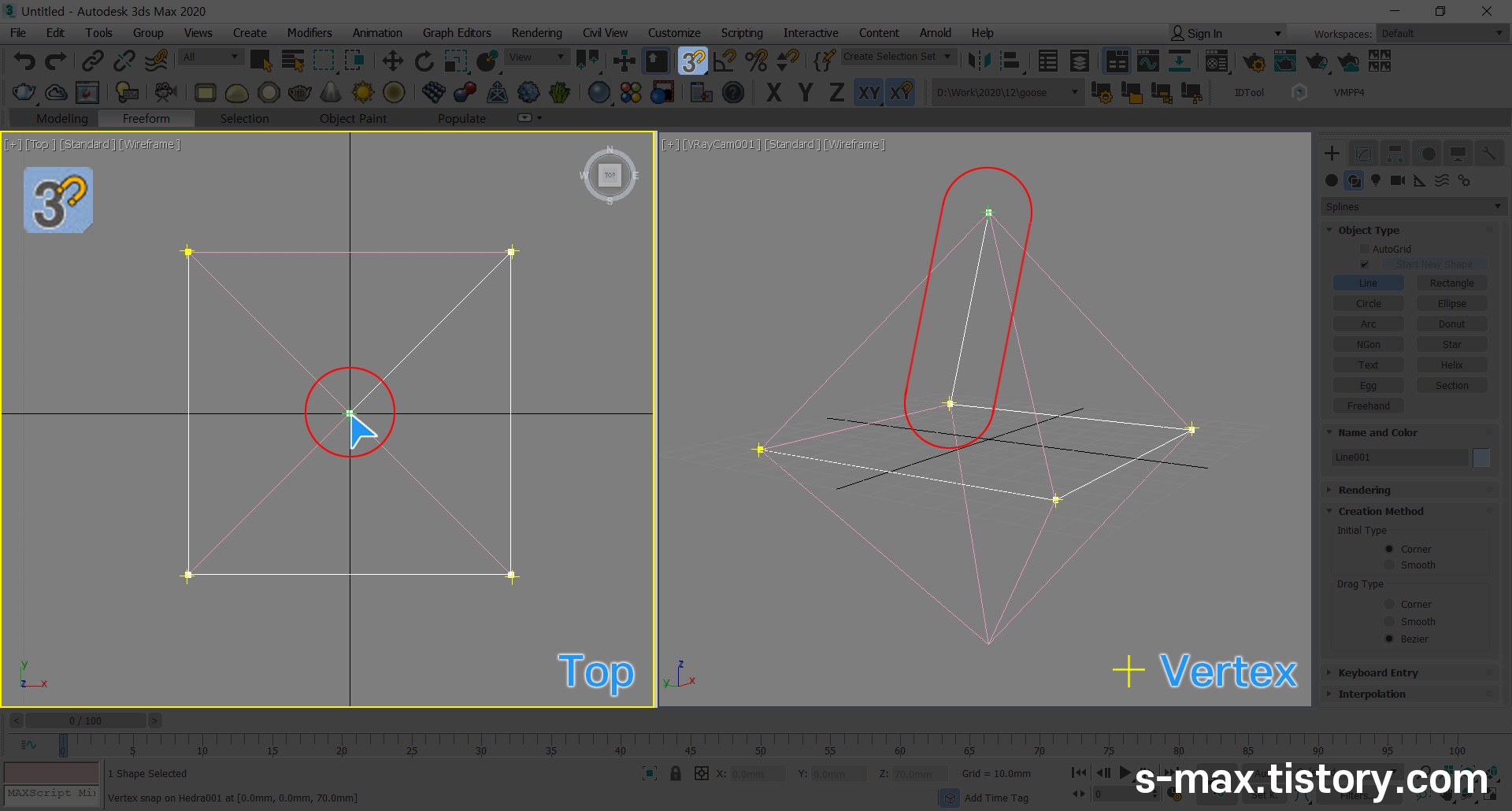1512x811 pixels.
Task: Open the project path dropdown
Action: [1006, 92]
